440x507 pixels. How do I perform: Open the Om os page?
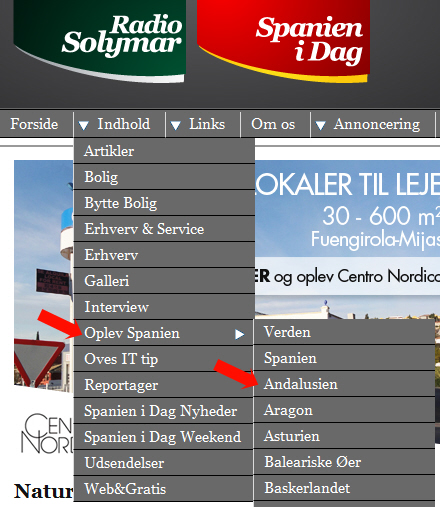click(273, 124)
